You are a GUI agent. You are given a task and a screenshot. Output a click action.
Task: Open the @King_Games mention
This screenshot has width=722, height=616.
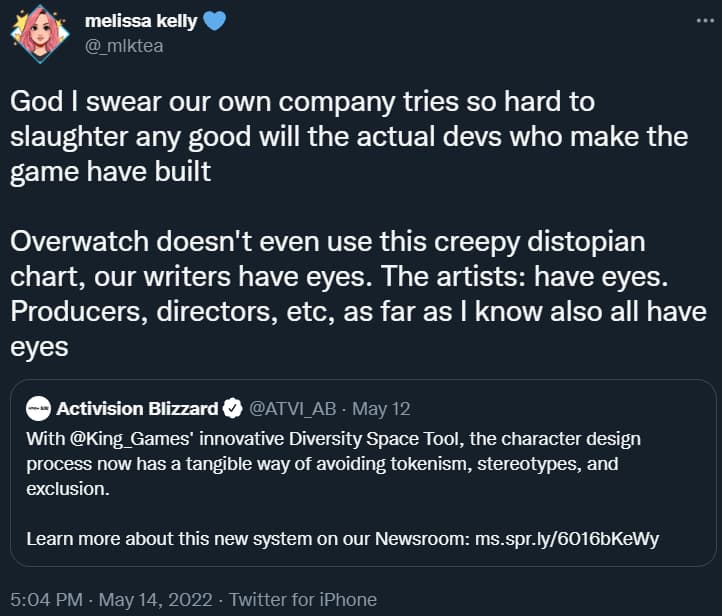129,439
